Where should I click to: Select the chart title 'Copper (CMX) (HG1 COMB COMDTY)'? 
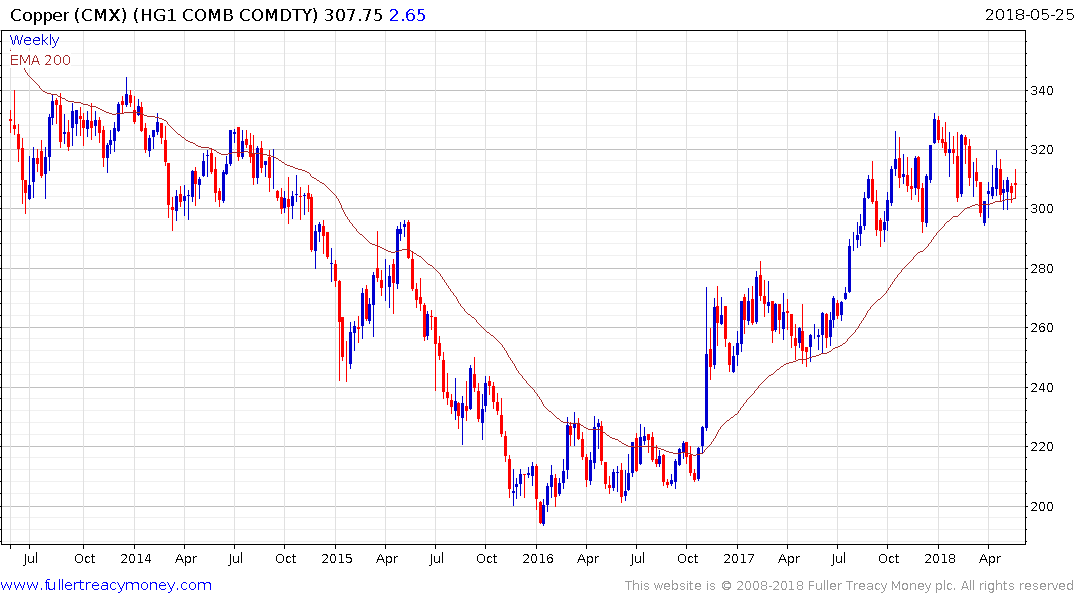click(x=165, y=15)
